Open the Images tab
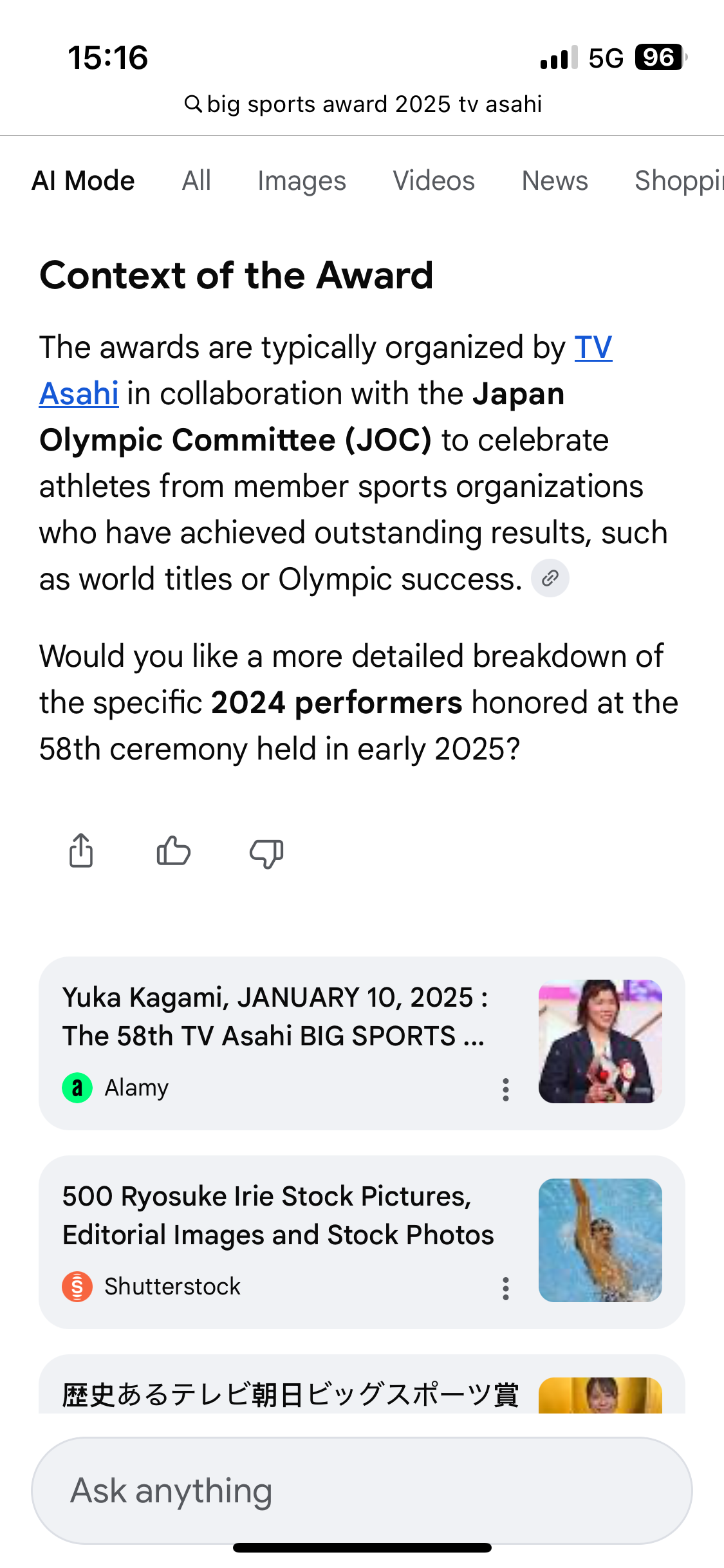 tap(302, 181)
